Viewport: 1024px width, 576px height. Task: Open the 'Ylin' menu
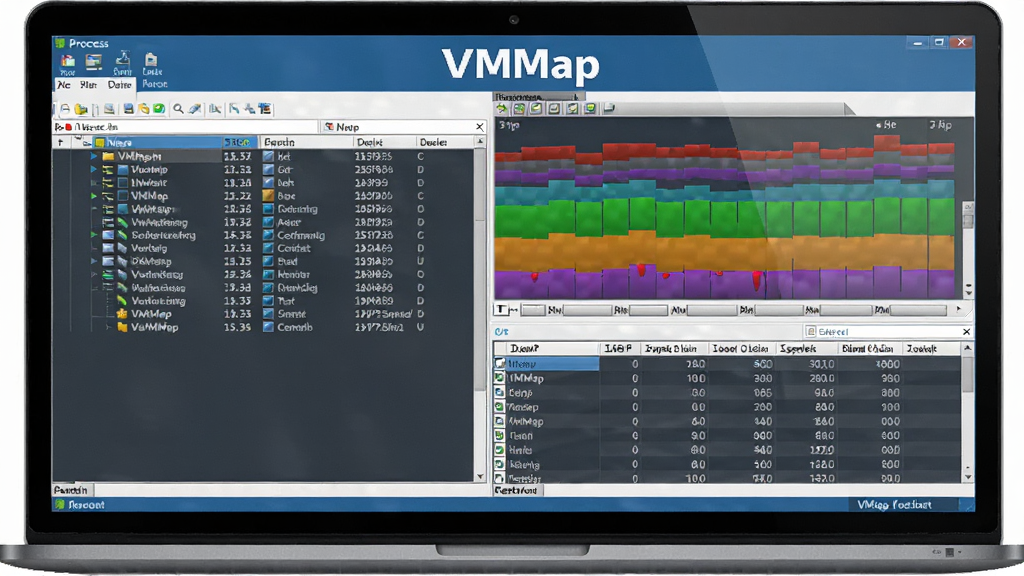(88, 85)
